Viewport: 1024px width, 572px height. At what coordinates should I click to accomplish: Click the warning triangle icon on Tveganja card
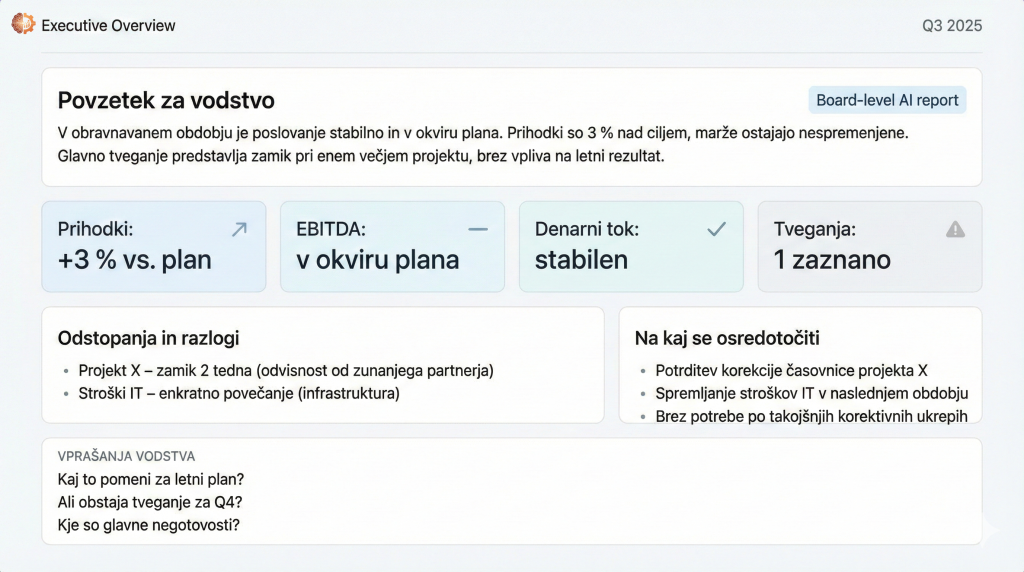point(955,229)
